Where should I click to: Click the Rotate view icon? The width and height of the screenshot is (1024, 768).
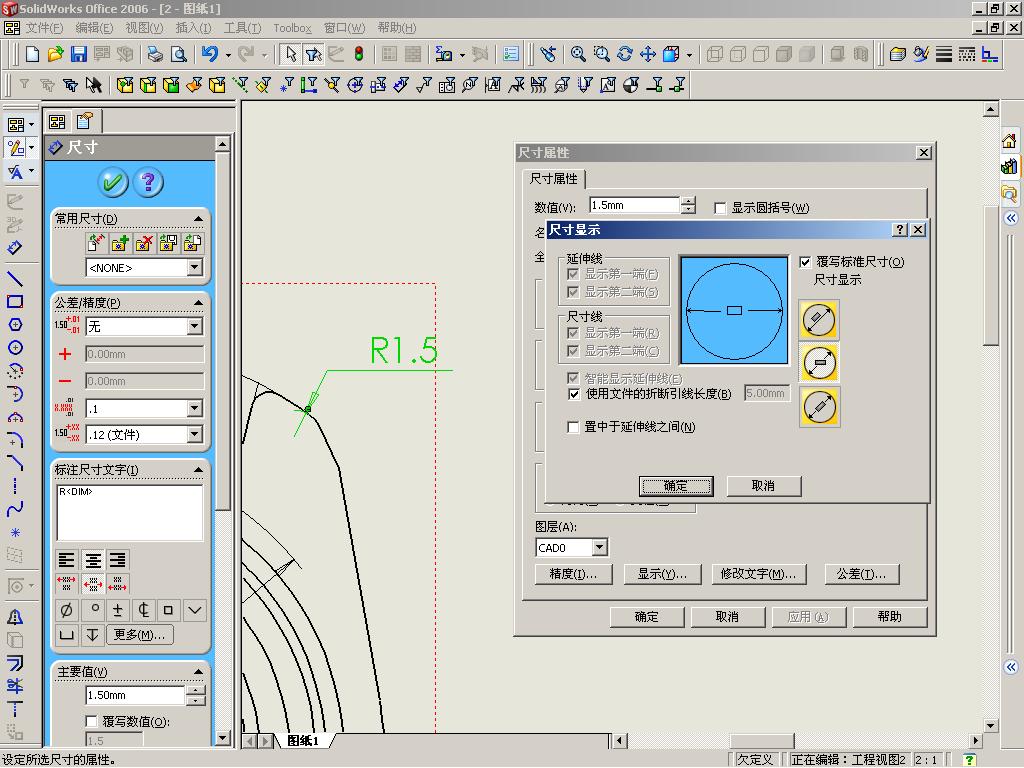(624, 54)
